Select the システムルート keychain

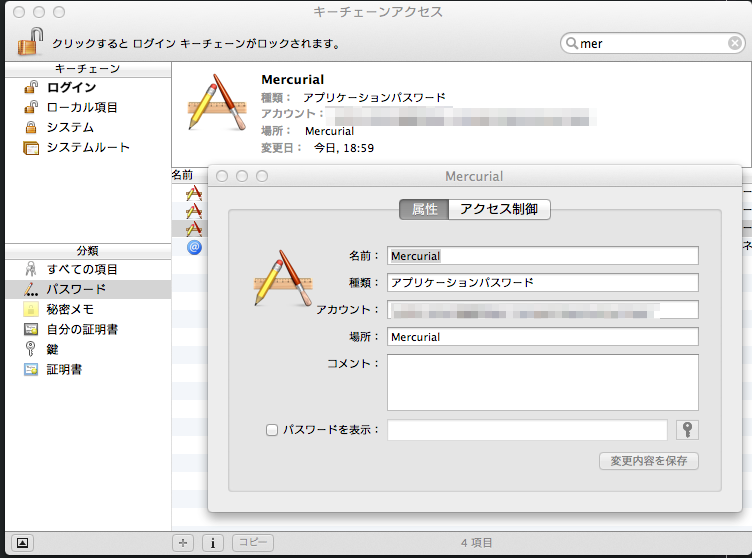(x=88, y=147)
